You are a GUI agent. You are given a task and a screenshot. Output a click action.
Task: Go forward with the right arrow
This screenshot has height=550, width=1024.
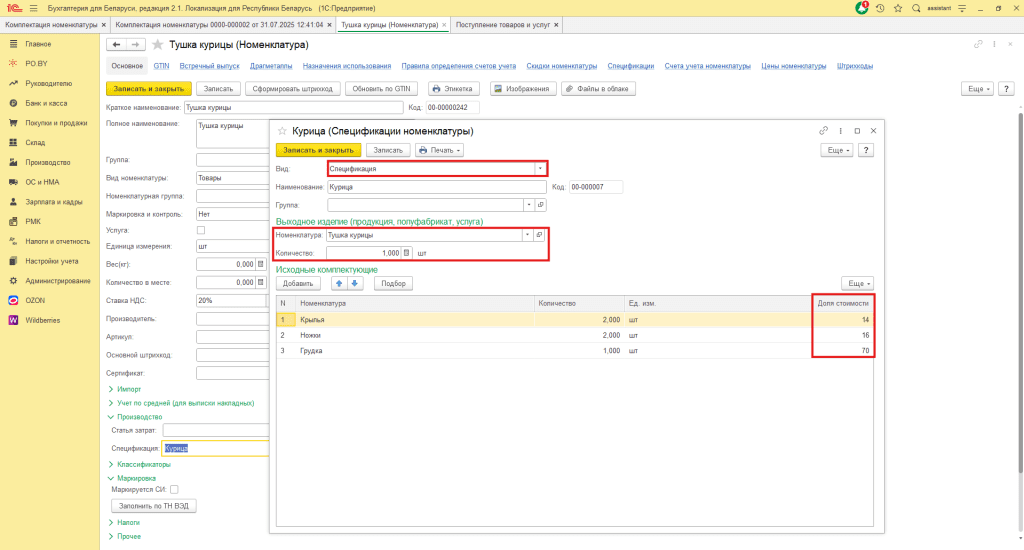pos(135,44)
